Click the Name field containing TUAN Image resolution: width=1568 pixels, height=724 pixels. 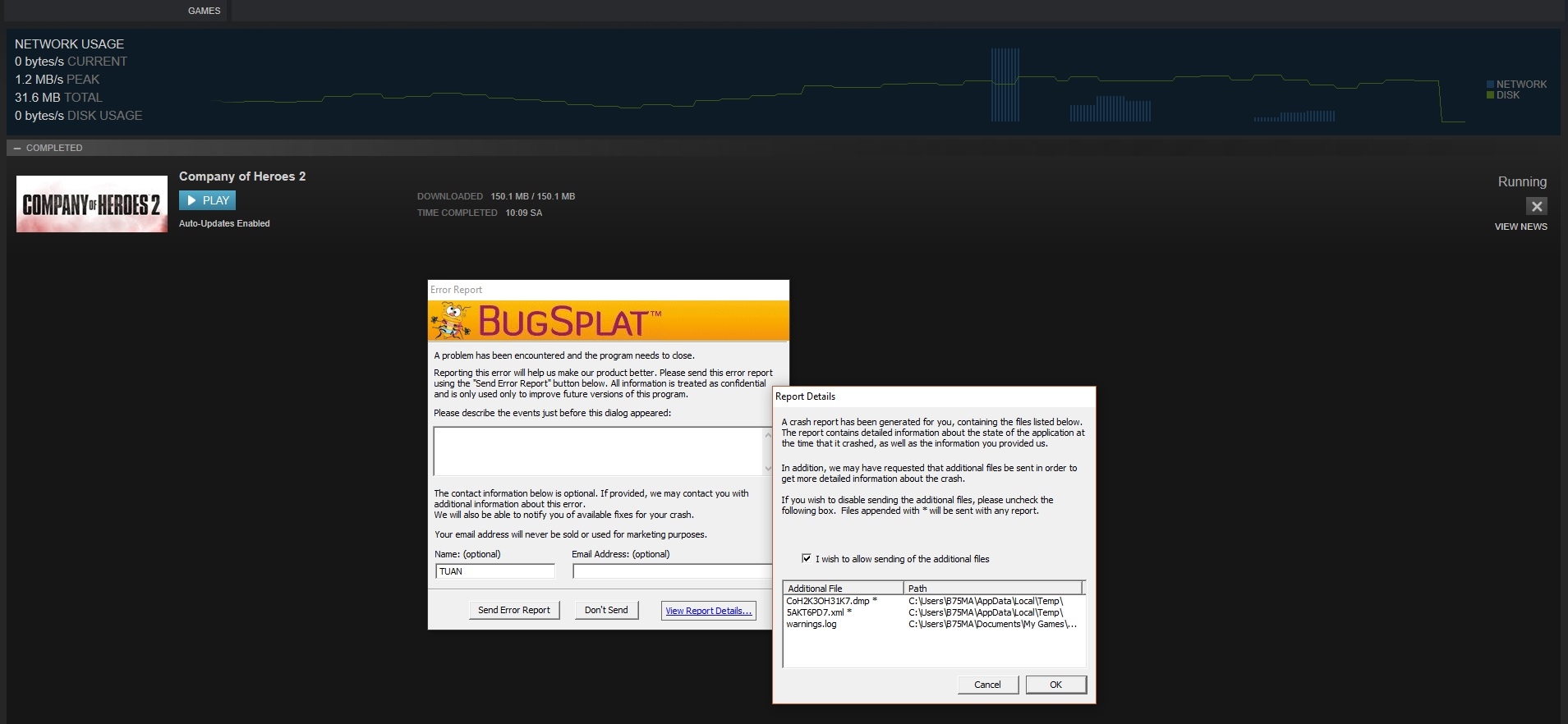[x=495, y=571]
